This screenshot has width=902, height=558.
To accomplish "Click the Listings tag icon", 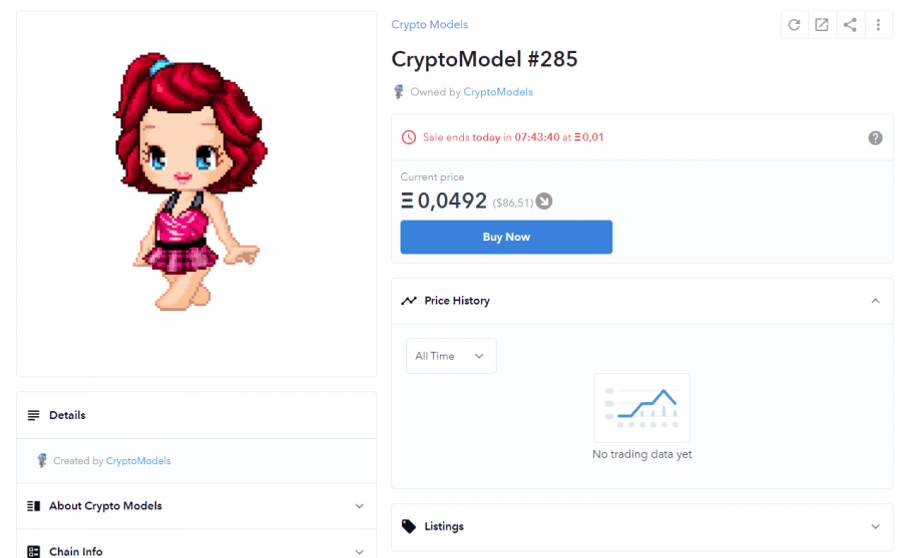I will (x=408, y=526).
